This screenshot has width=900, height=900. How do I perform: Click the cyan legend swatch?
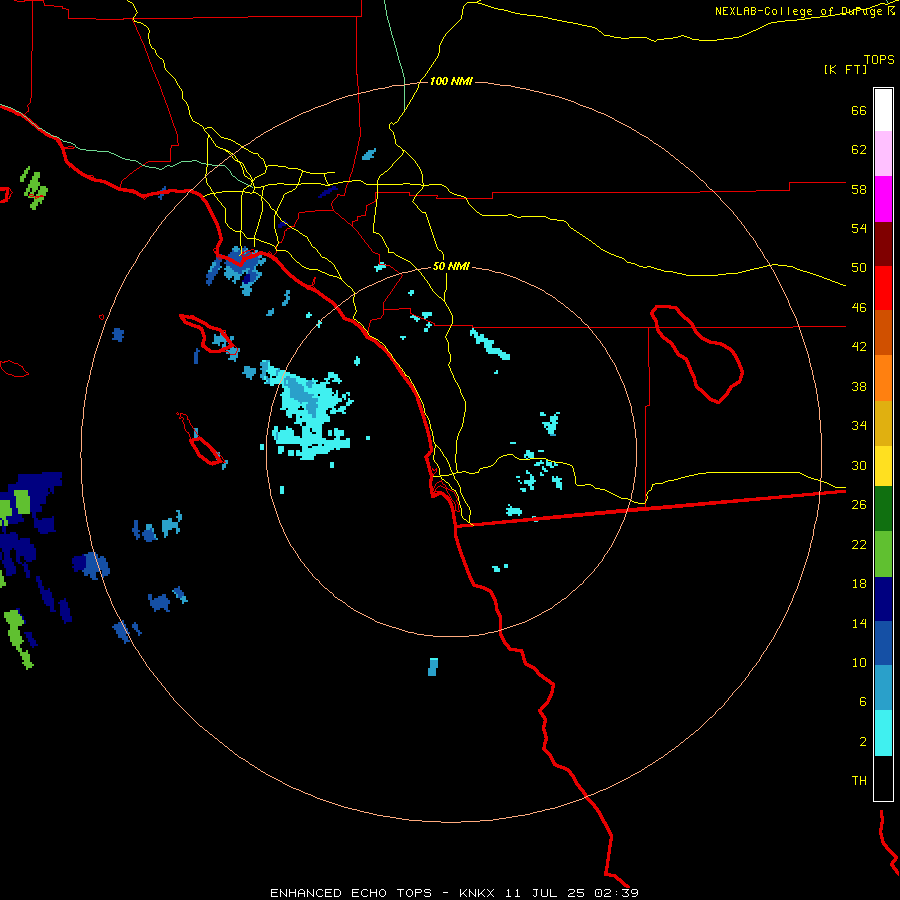click(x=883, y=733)
